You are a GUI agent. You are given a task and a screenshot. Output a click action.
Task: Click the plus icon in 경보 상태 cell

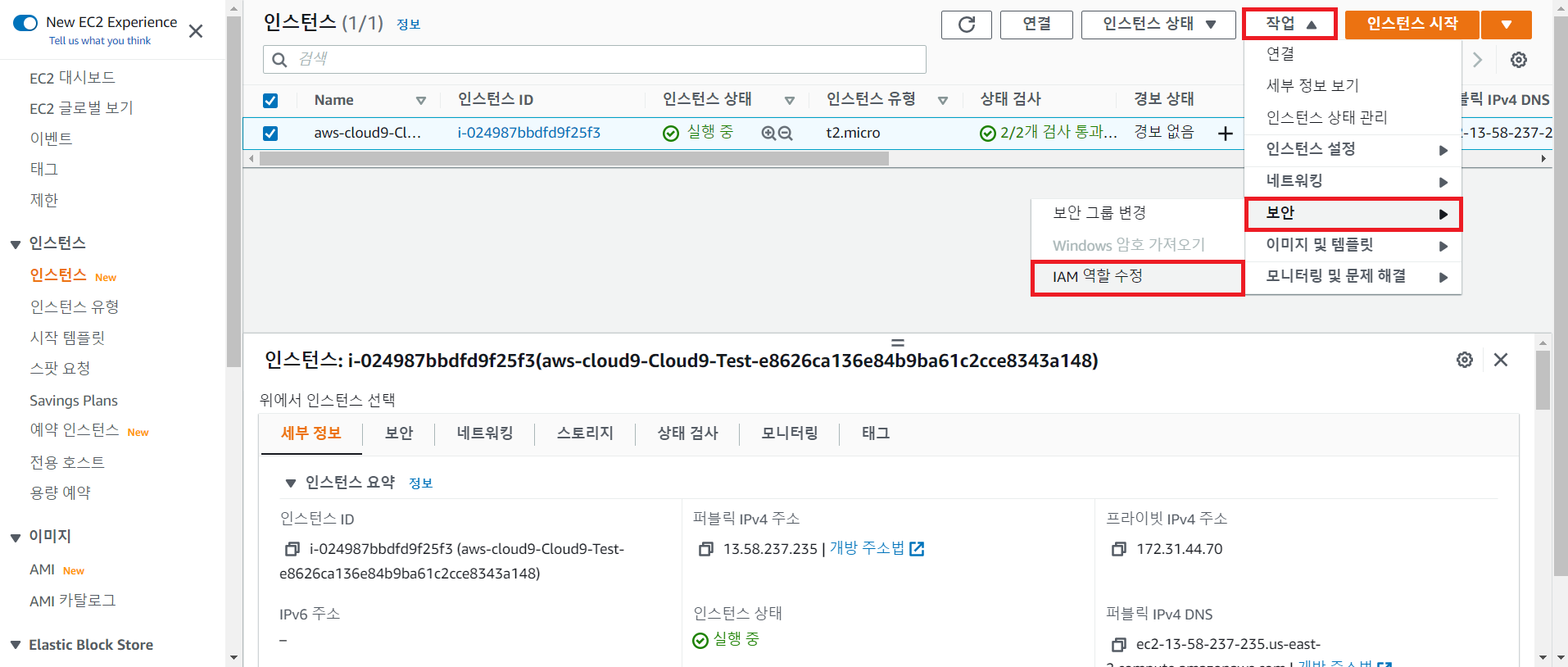(1225, 133)
